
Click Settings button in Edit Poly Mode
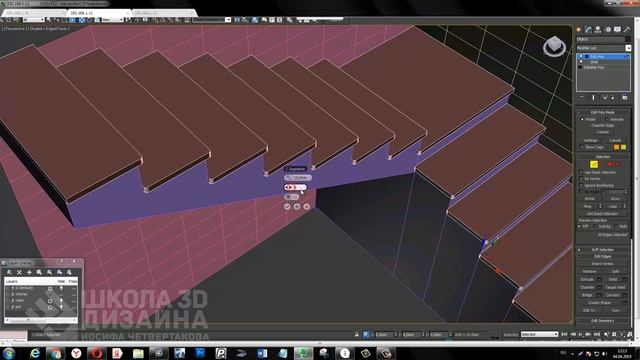click(590, 140)
